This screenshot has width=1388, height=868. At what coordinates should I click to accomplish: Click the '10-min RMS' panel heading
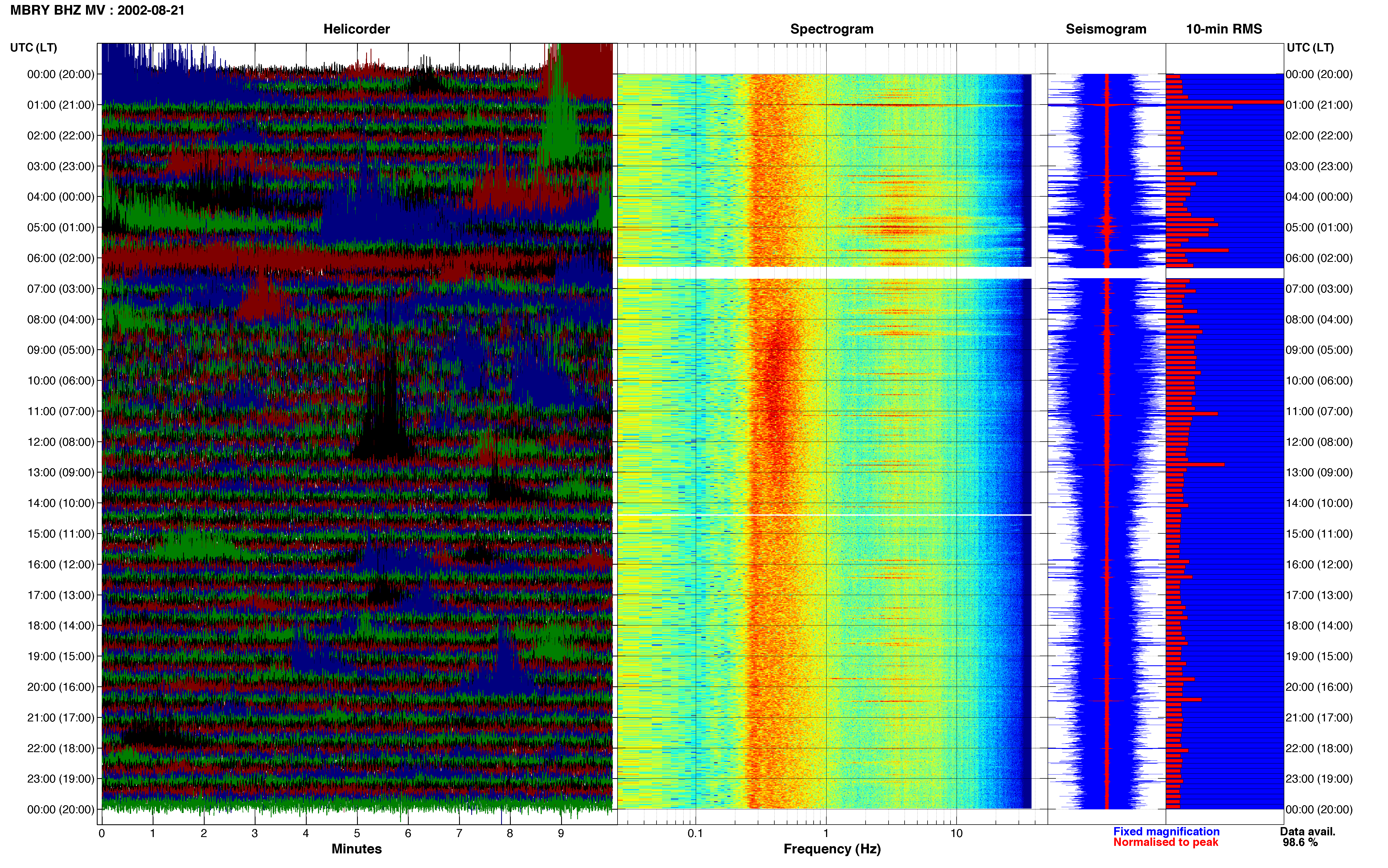pos(1224,29)
